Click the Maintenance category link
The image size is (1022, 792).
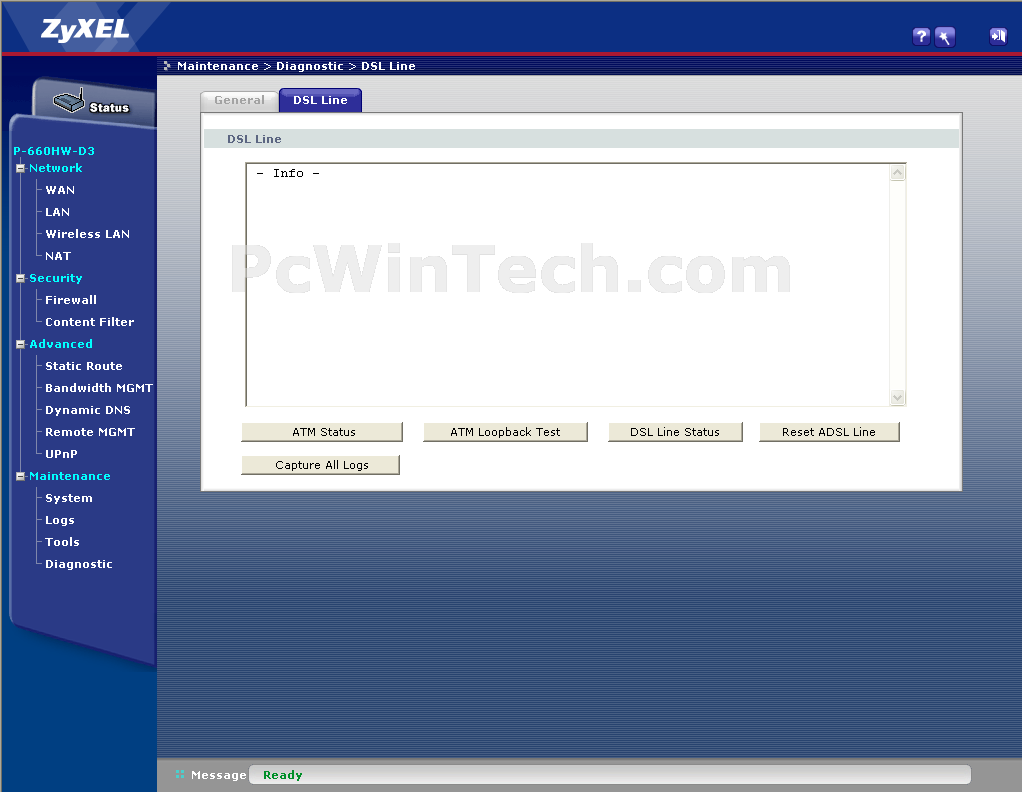point(70,477)
